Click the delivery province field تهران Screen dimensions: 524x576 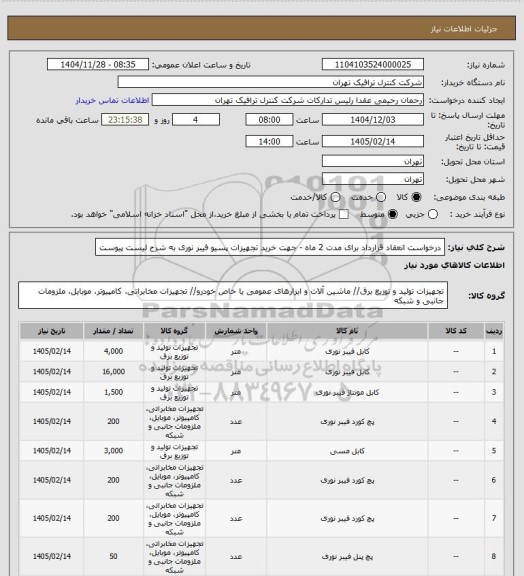click(x=373, y=161)
